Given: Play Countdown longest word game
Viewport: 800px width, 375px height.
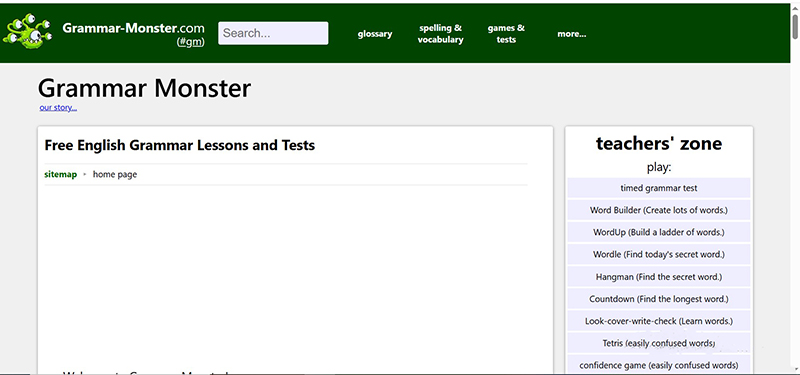Looking at the screenshot, I should (659, 298).
